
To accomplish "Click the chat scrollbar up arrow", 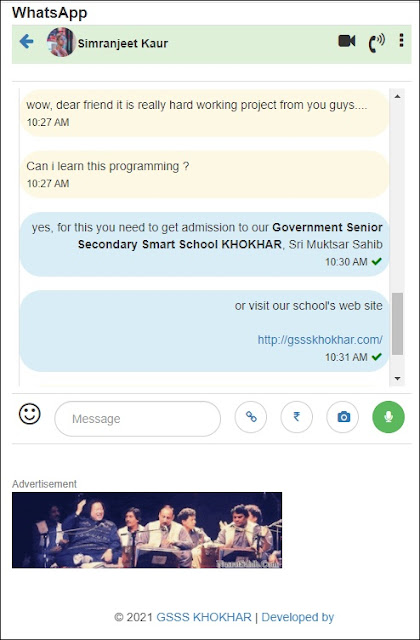I will 397,96.
